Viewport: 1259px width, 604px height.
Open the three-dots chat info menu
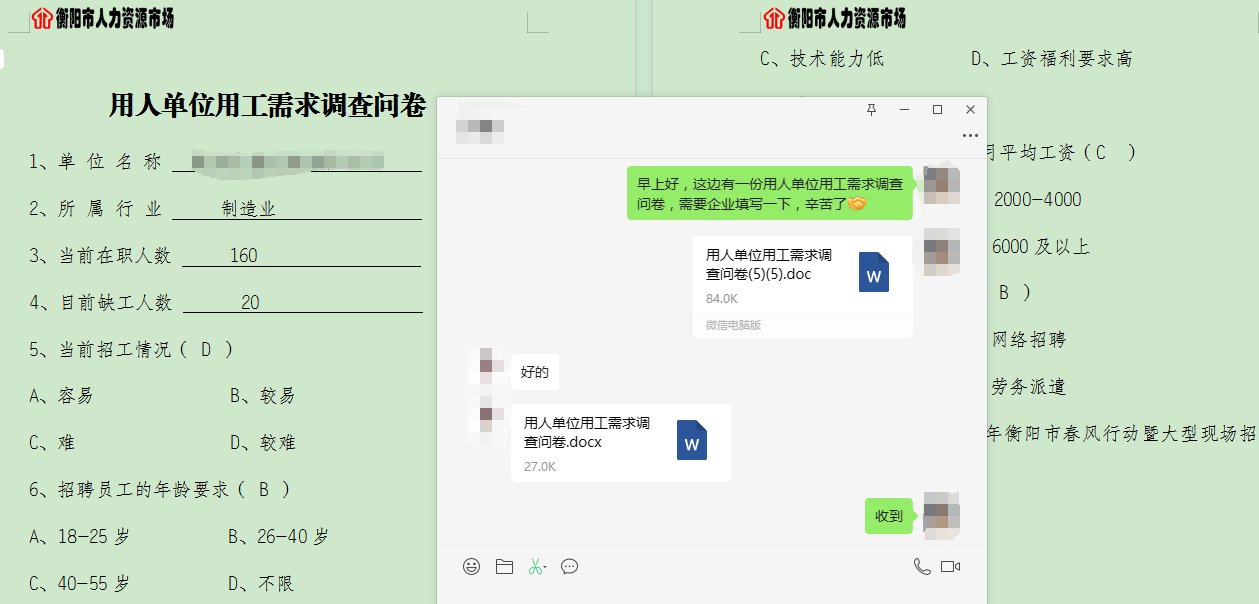click(970, 135)
